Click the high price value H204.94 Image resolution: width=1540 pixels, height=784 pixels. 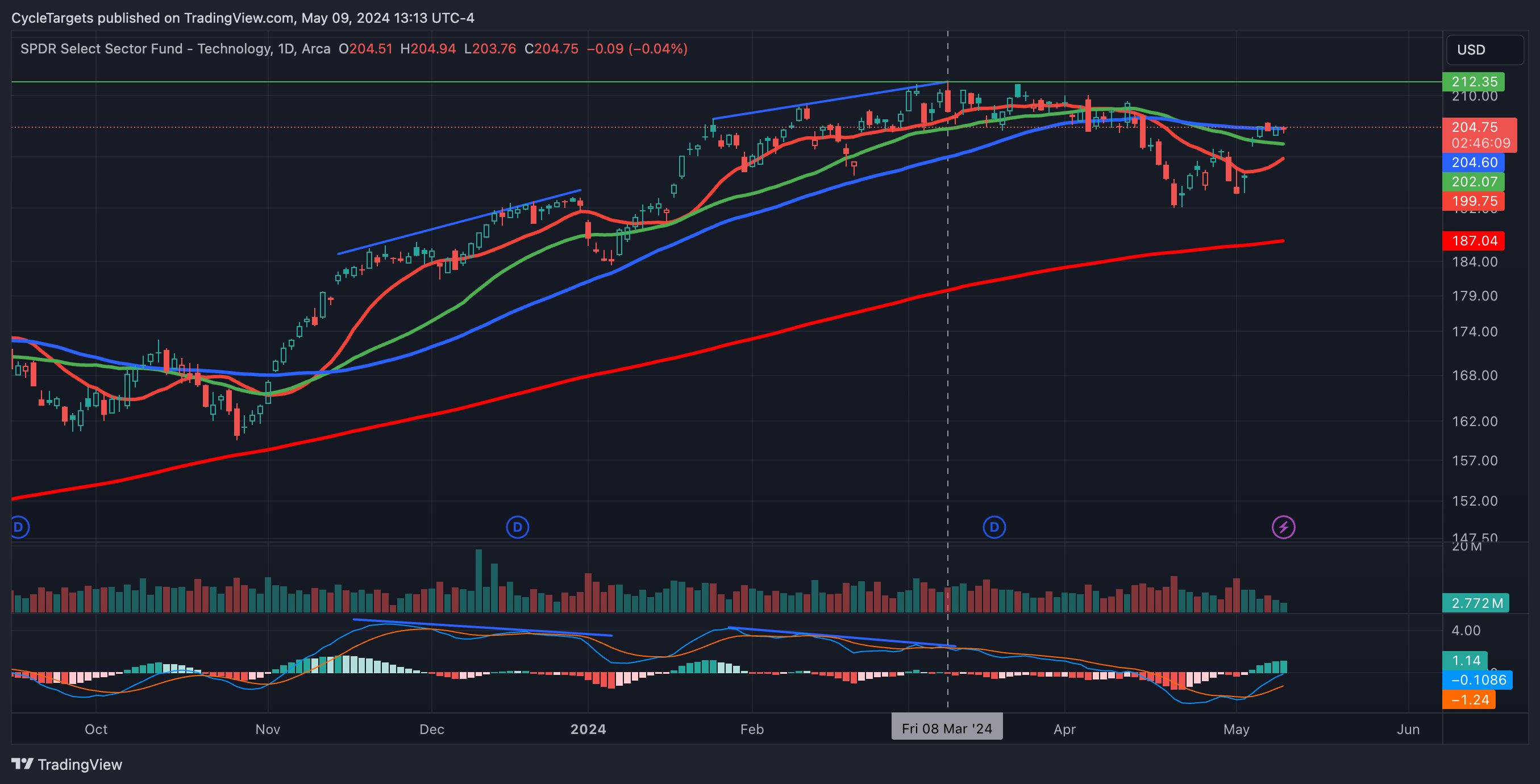pos(428,48)
